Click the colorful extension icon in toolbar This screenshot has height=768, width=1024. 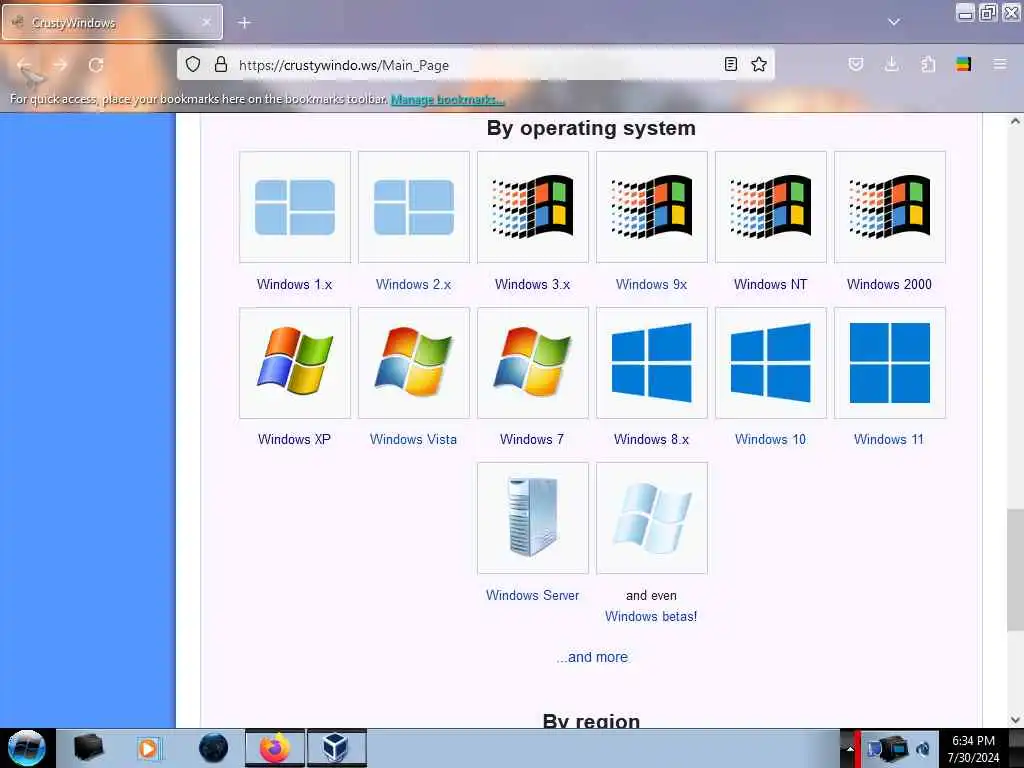coord(963,64)
